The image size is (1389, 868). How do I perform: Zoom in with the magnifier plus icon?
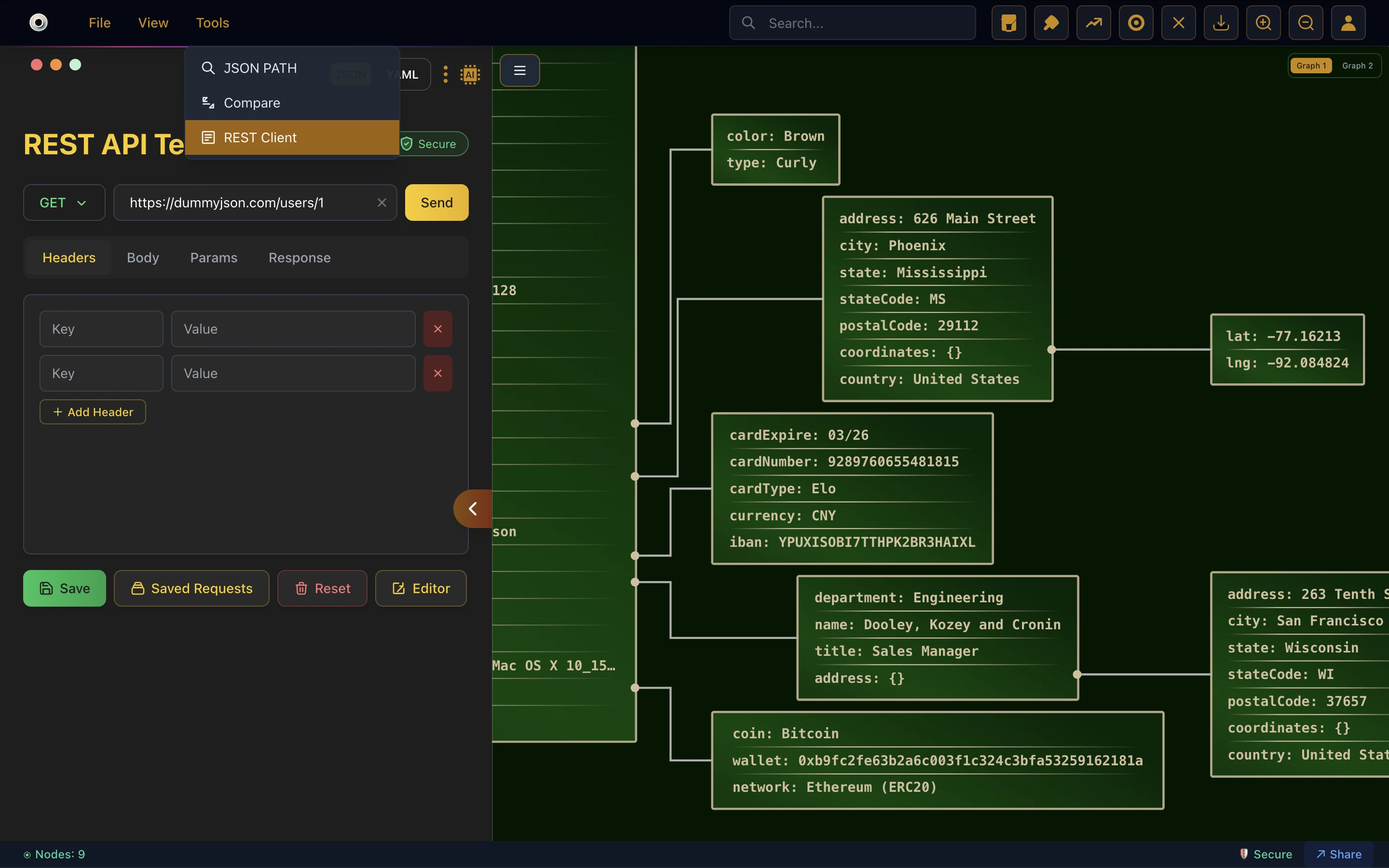pos(1263,23)
